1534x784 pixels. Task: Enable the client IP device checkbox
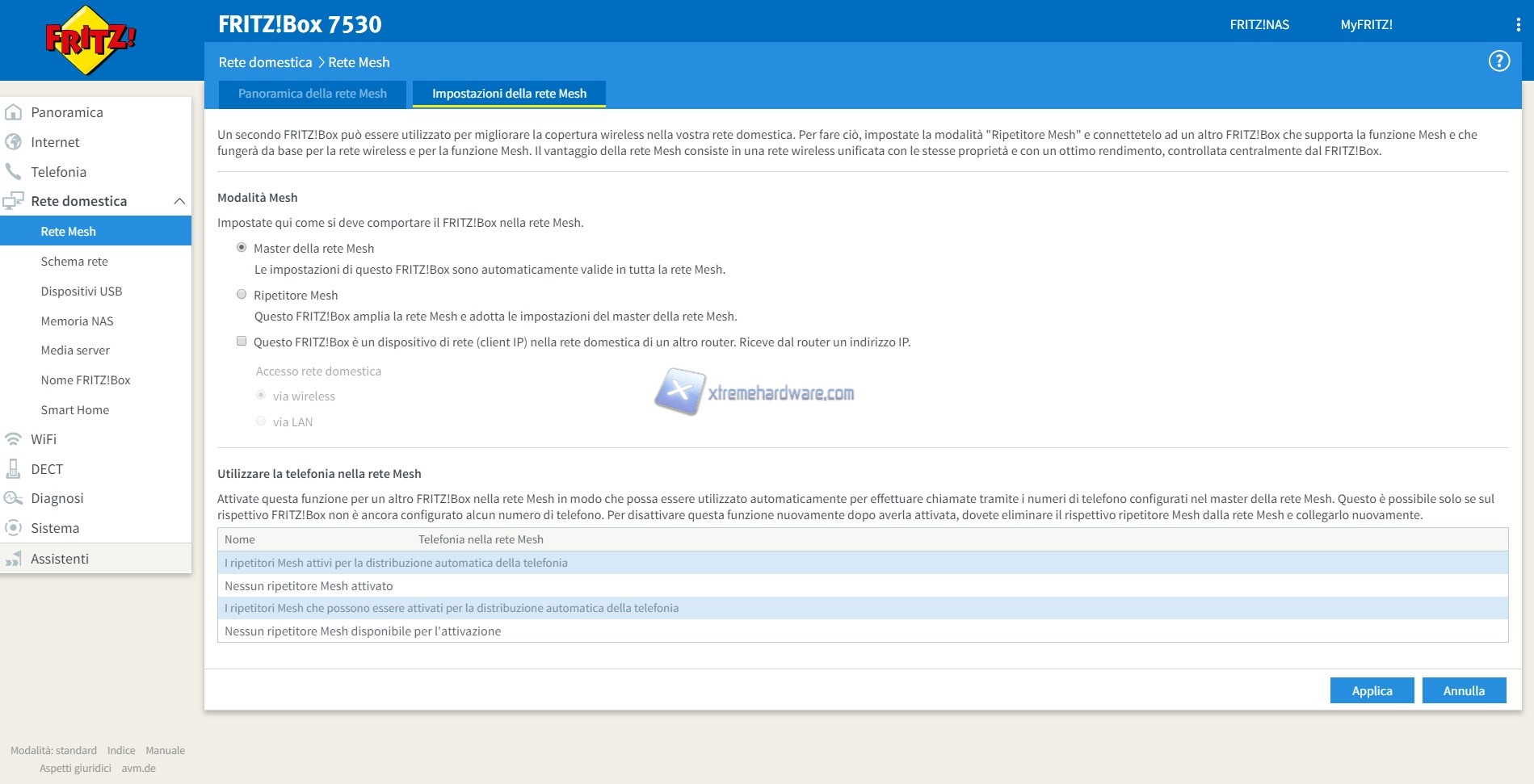tap(242, 342)
